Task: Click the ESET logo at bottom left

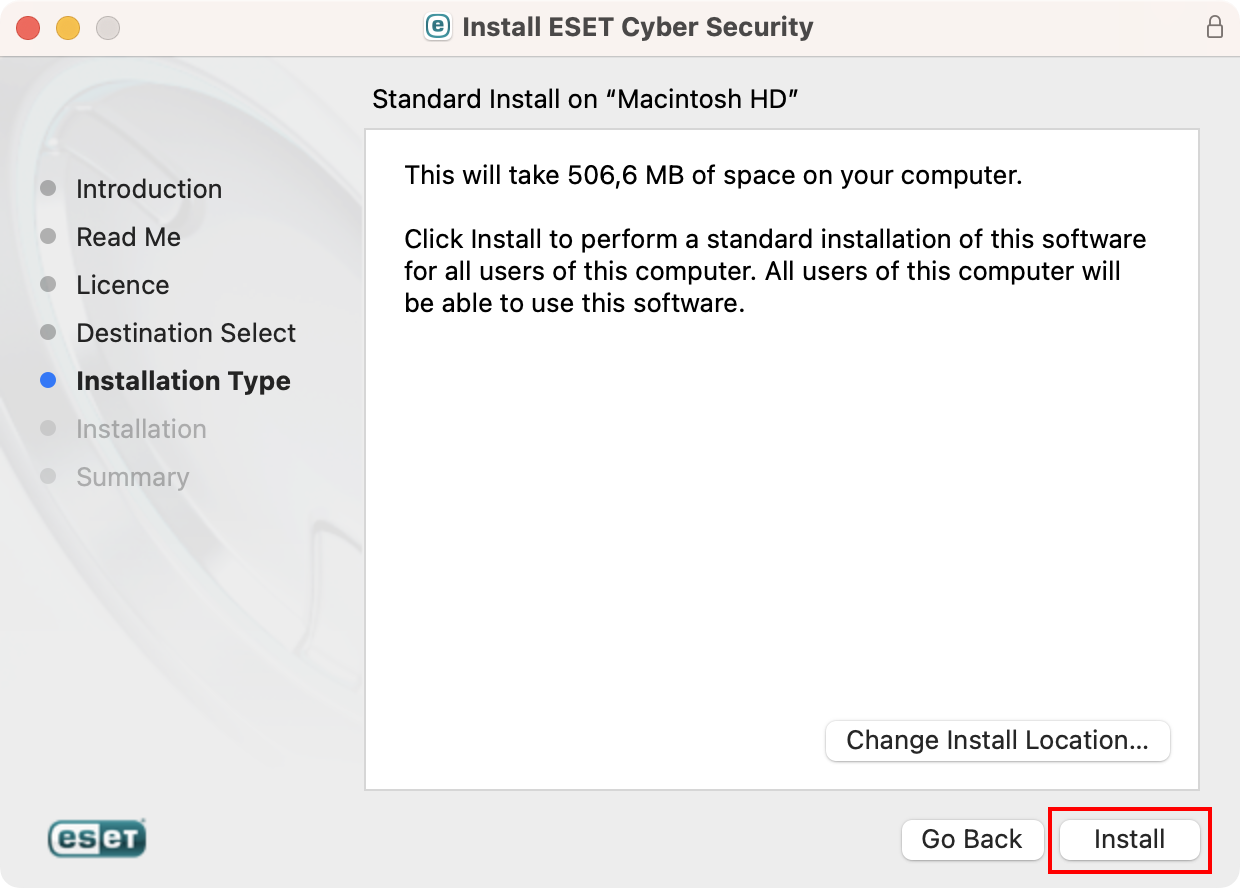Action: tap(97, 838)
